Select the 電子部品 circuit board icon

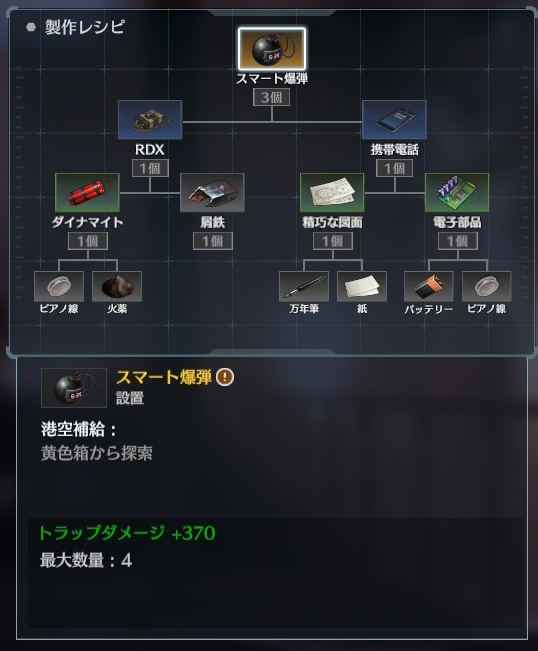pos(457,192)
